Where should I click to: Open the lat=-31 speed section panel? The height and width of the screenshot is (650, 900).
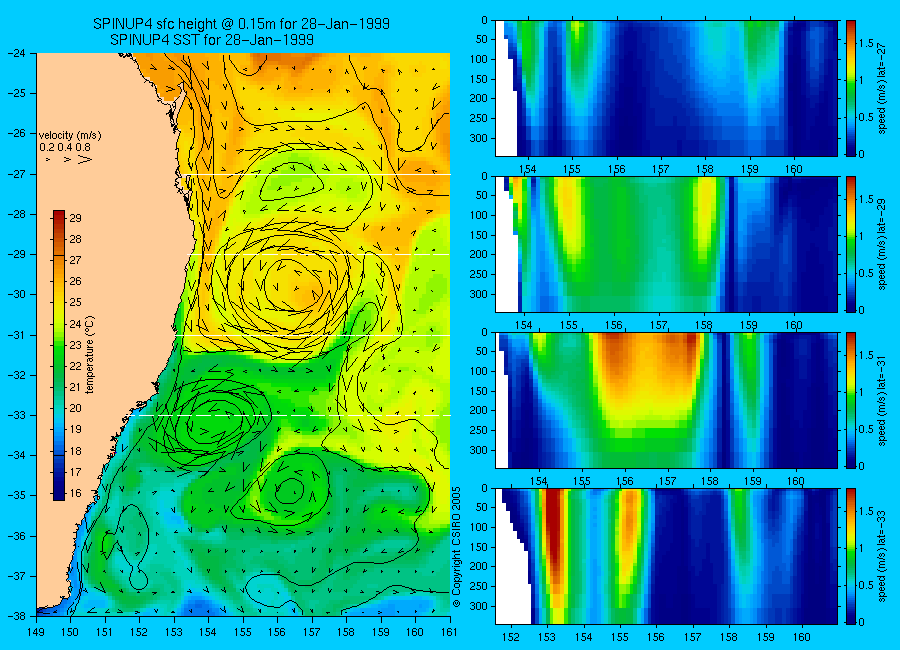pyautogui.click(x=666, y=400)
